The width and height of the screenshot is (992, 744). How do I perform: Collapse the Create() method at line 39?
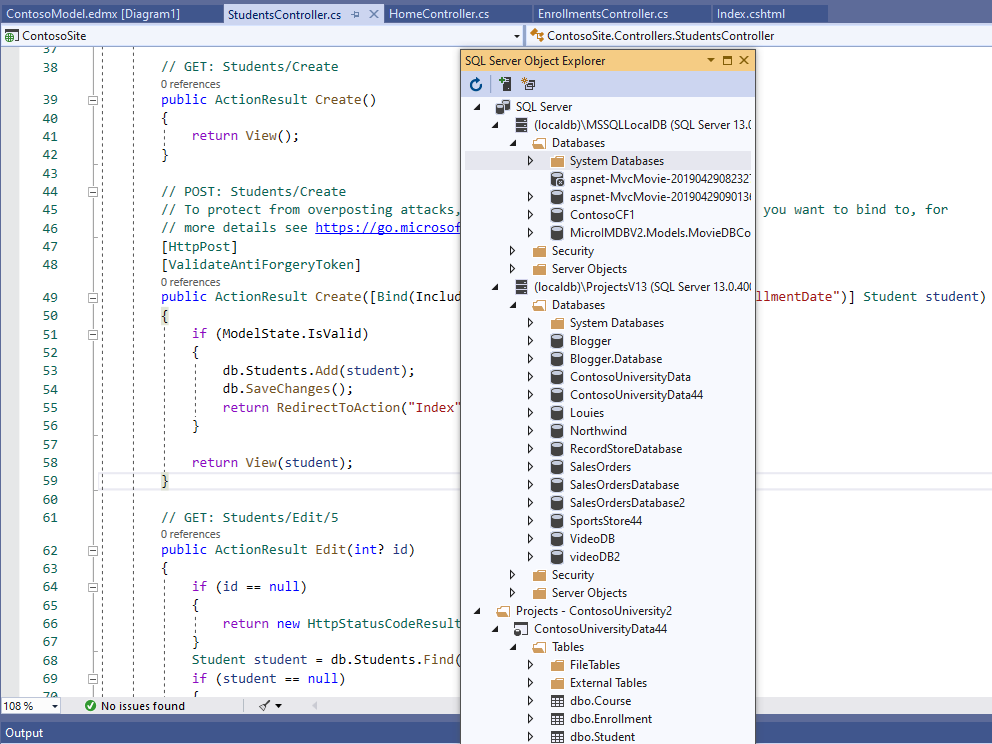coord(93,100)
